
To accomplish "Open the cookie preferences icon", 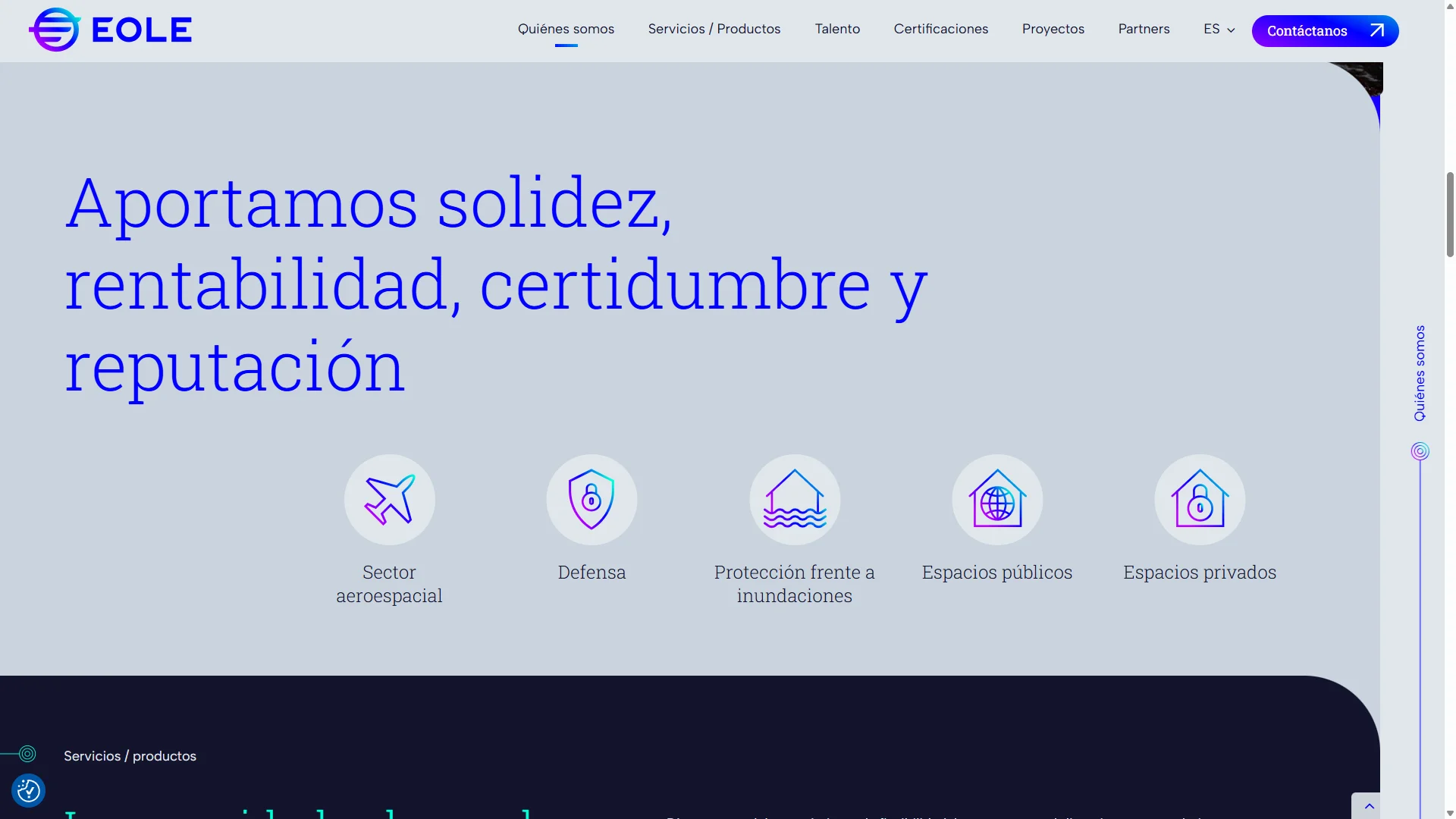I will [x=29, y=791].
